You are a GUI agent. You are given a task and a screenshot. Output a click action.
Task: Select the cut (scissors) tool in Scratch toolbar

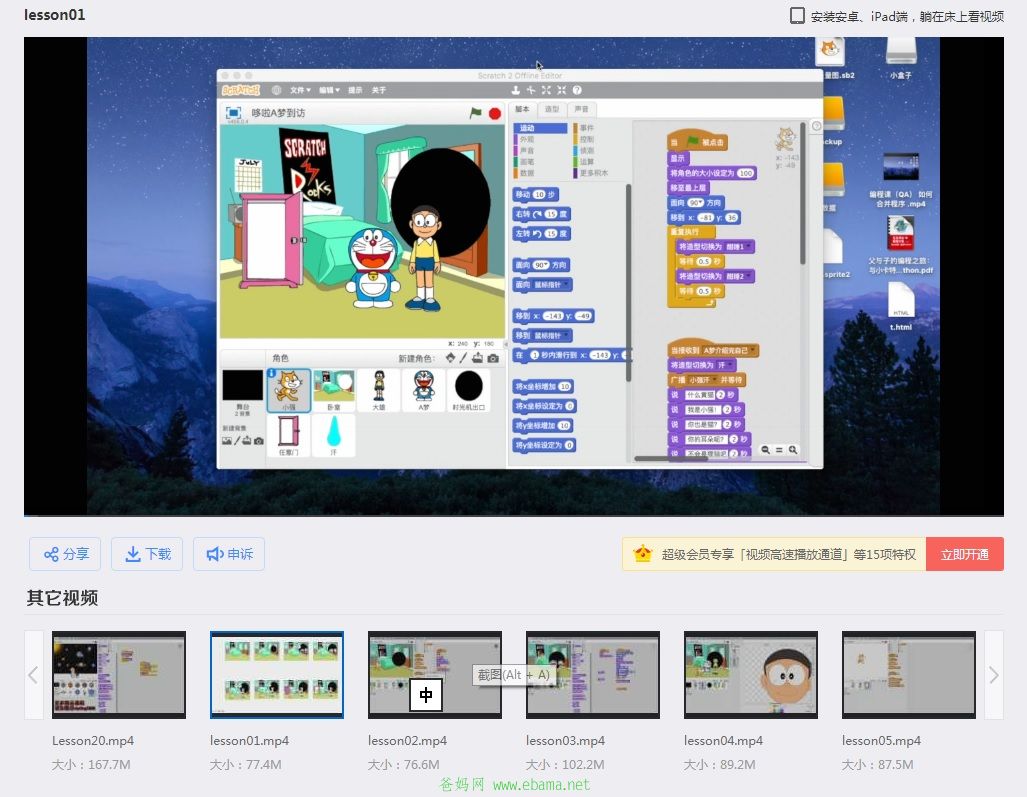tap(531, 90)
